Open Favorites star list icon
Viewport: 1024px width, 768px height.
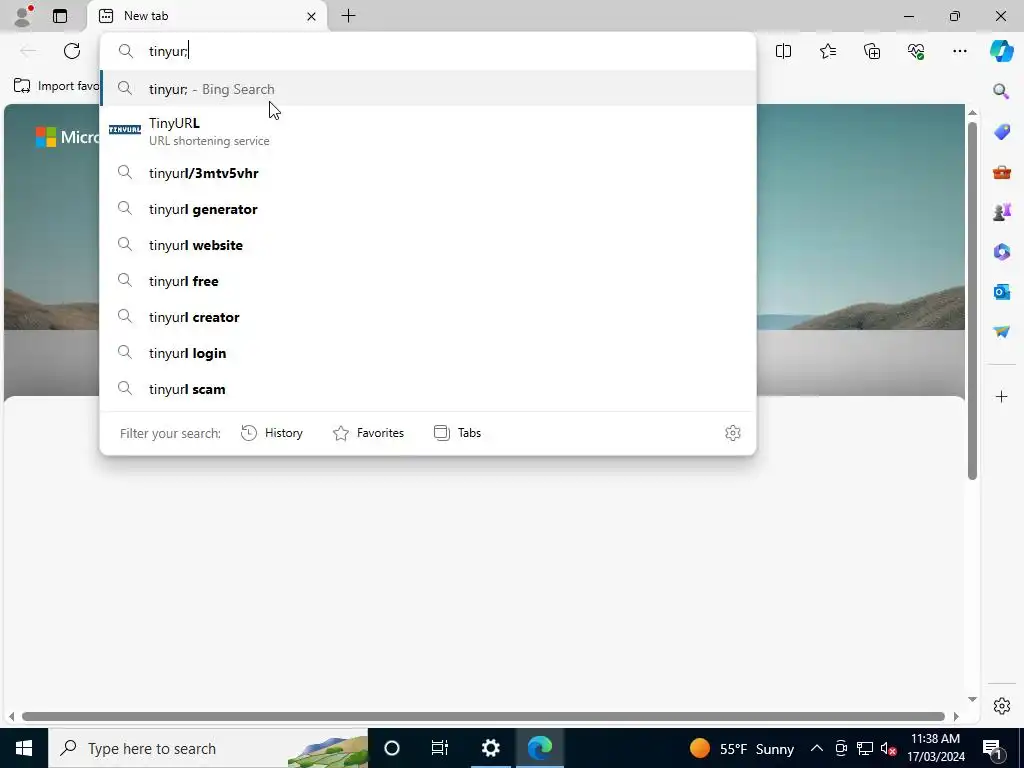coord(827,51)
